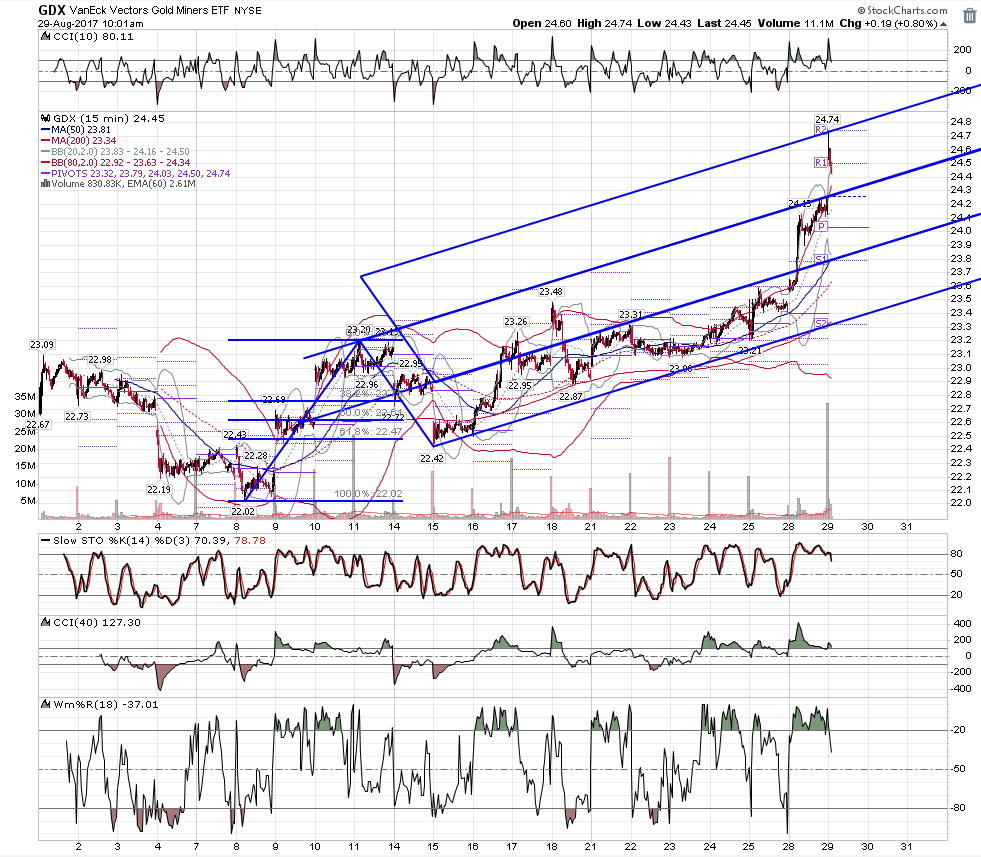
Task: Click the 'Chg +0.19 (+0.80%)' header value
Action: (x=888, y=23)
